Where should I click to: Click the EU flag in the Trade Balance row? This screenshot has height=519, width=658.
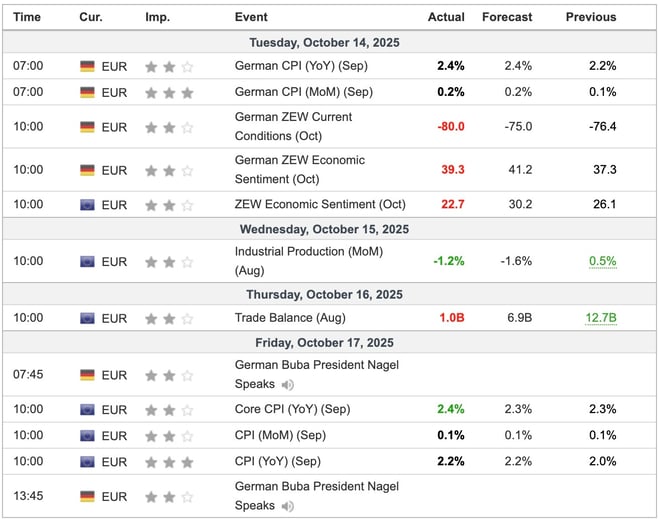(89, 318)
